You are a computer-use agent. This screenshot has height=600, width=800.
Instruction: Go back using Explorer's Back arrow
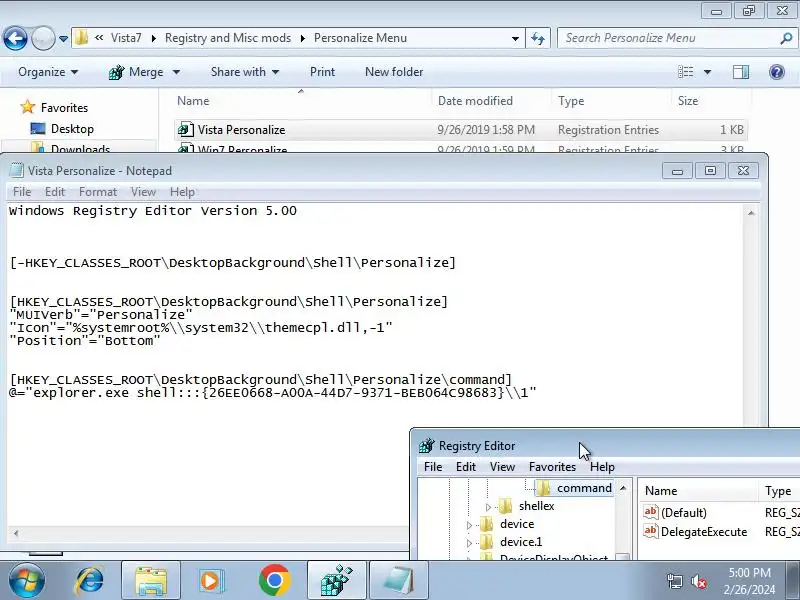coord(15,38)
